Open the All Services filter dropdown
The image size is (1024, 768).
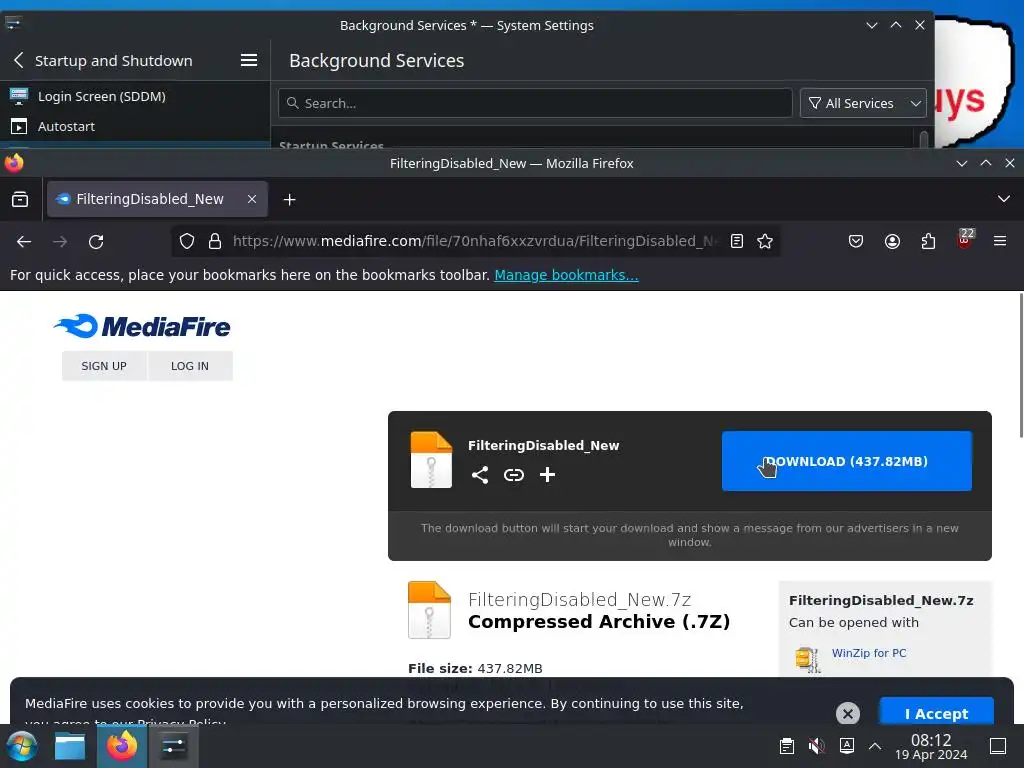pyautogui.click(x=863, y=103)
